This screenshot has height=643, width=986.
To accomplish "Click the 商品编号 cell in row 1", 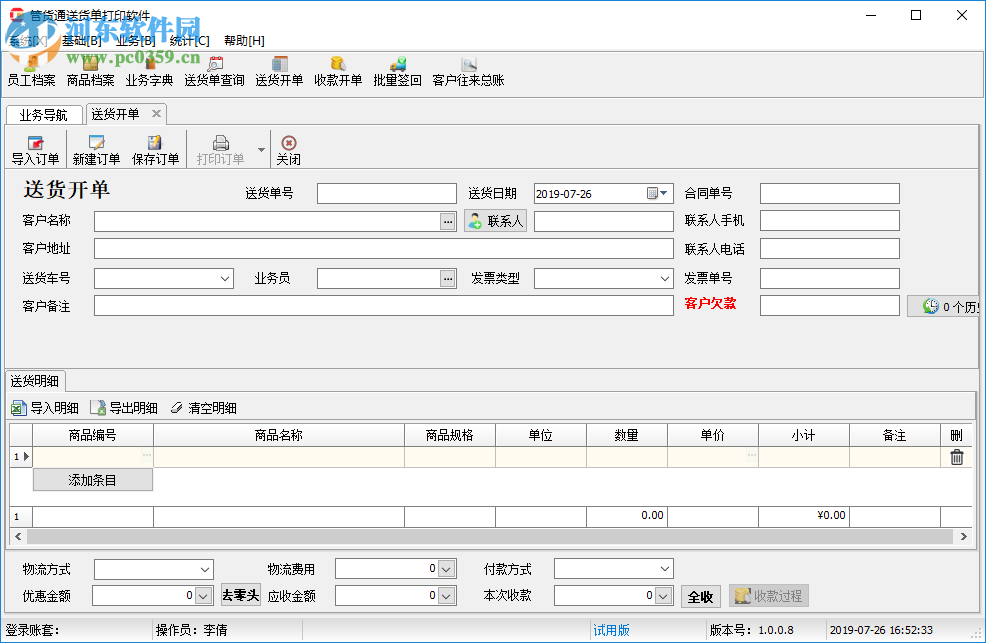I will 92,457.
